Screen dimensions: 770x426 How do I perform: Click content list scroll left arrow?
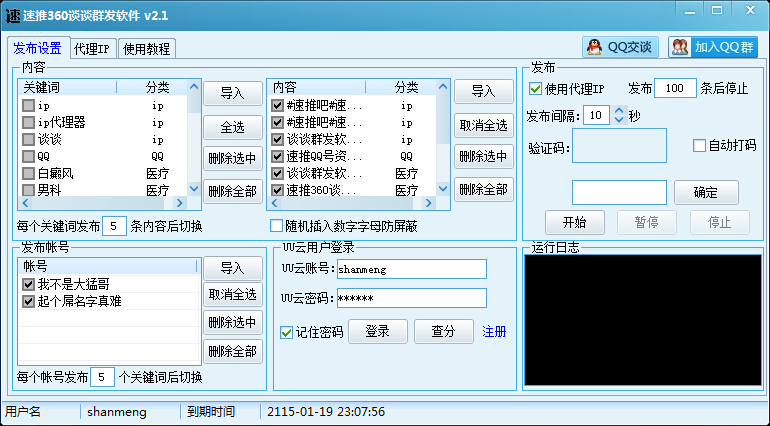click(x=275, y=202)
